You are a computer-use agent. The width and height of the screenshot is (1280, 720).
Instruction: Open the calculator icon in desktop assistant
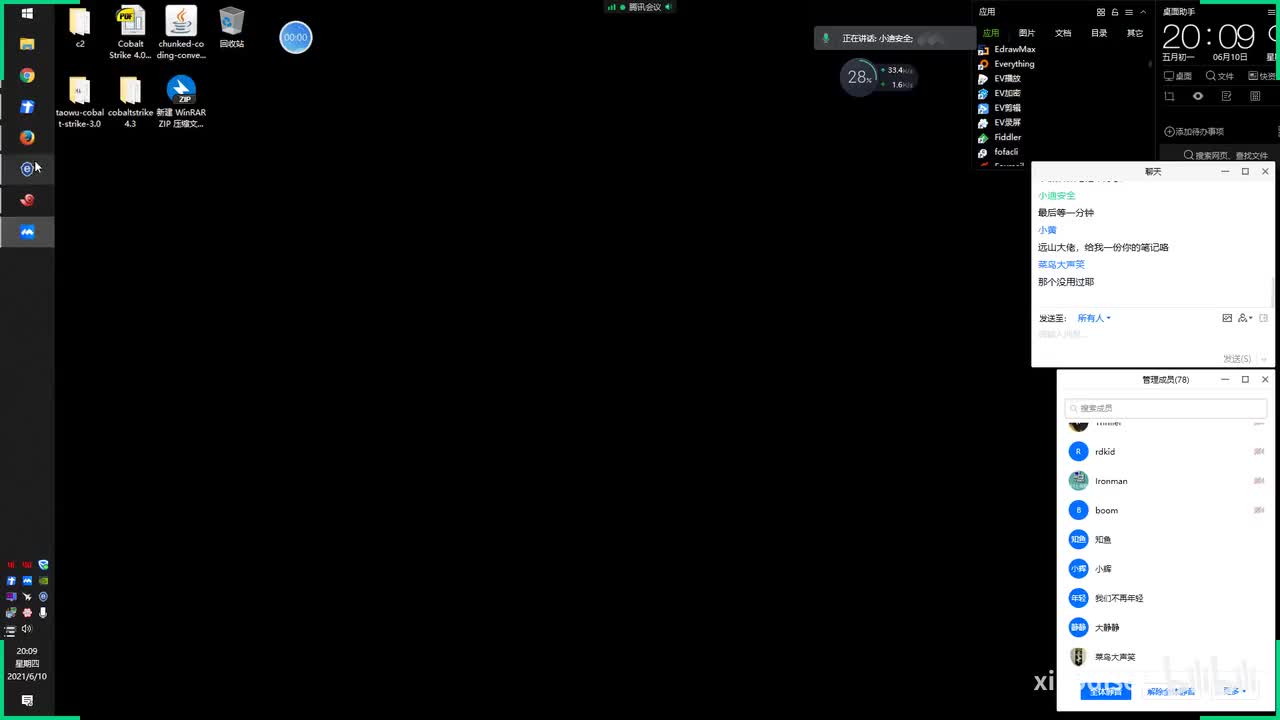pyautogui.click(x=1256, y=96)
